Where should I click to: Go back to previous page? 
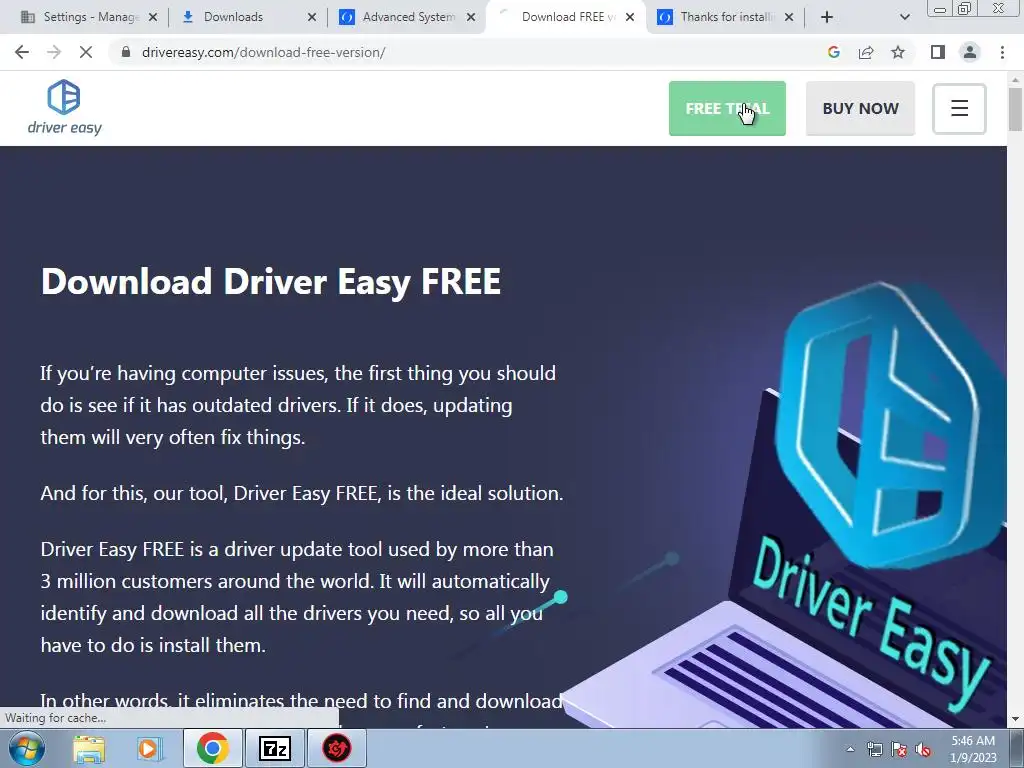pos(22,52)
